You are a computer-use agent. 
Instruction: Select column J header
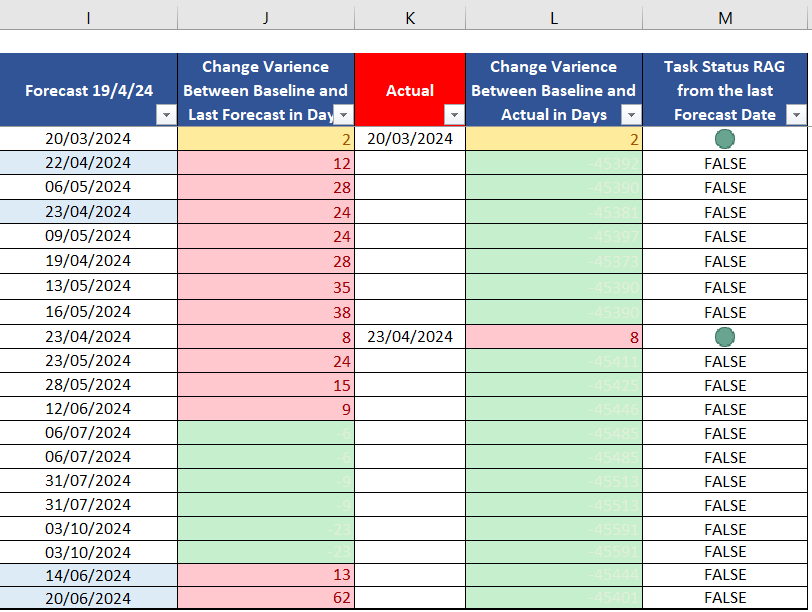pos(266,18)
